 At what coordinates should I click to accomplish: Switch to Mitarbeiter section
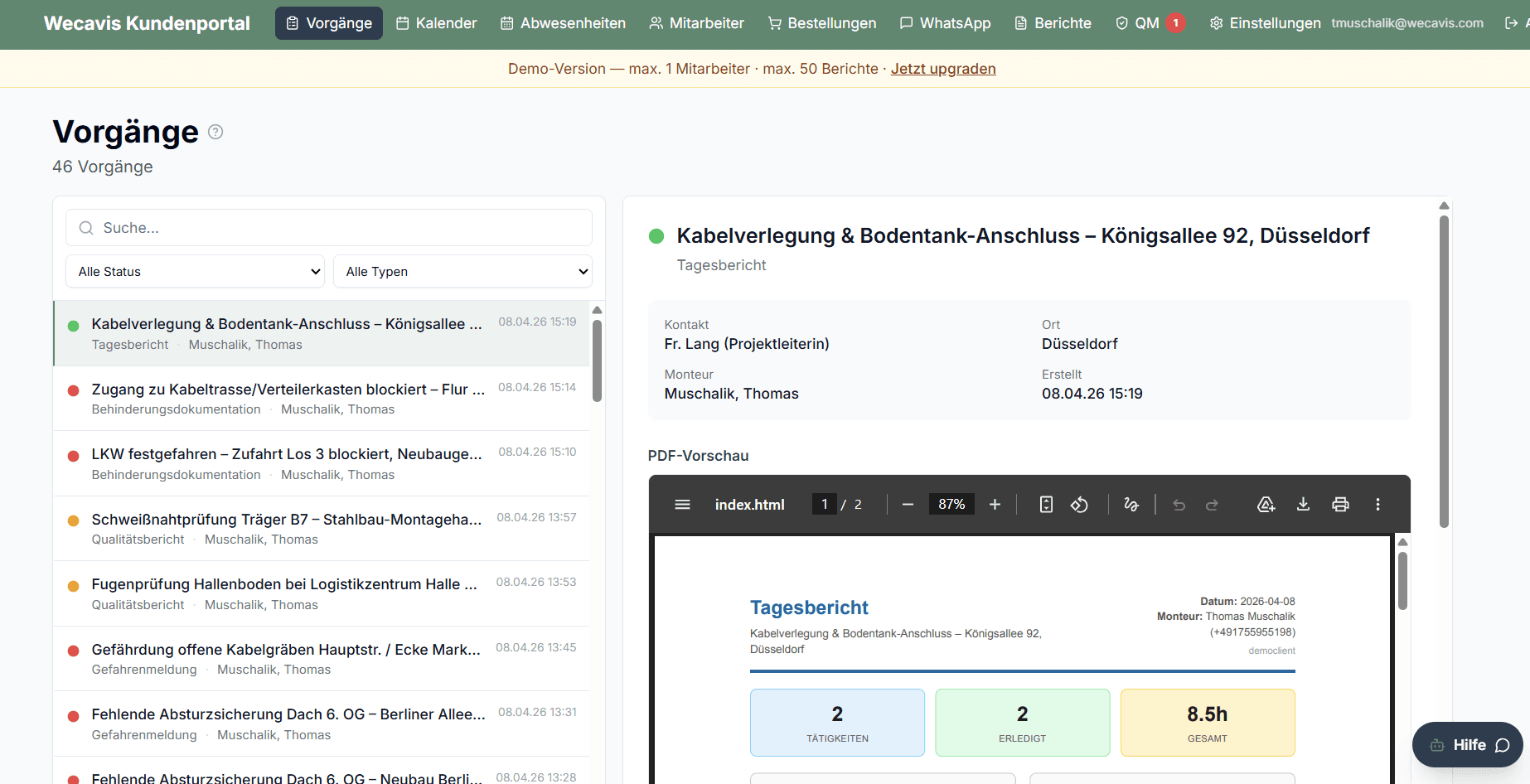click(x=697, y=23)
